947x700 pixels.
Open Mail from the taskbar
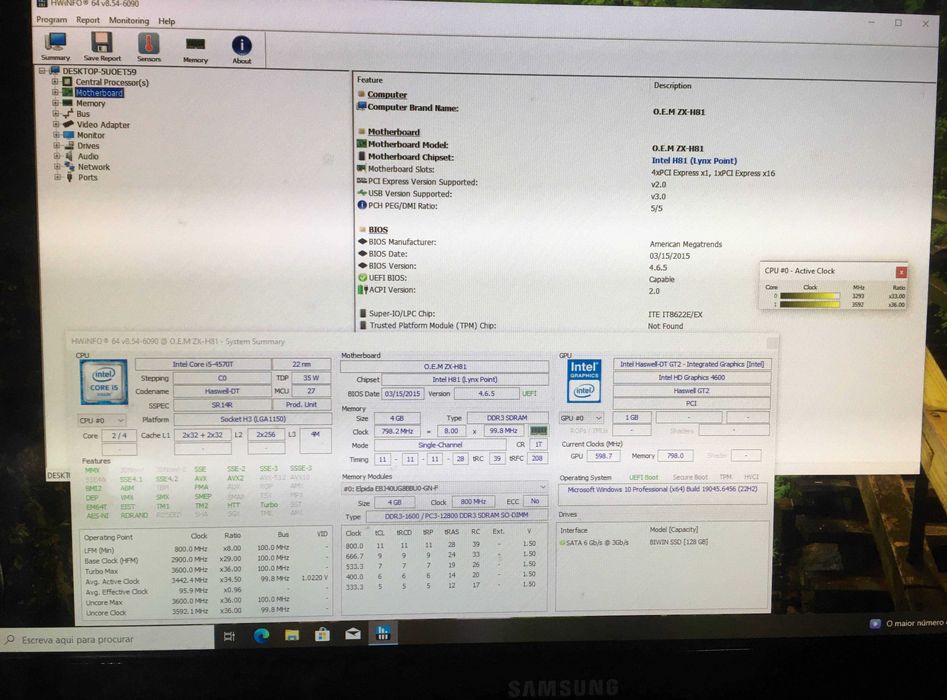[x=353, y=634]
